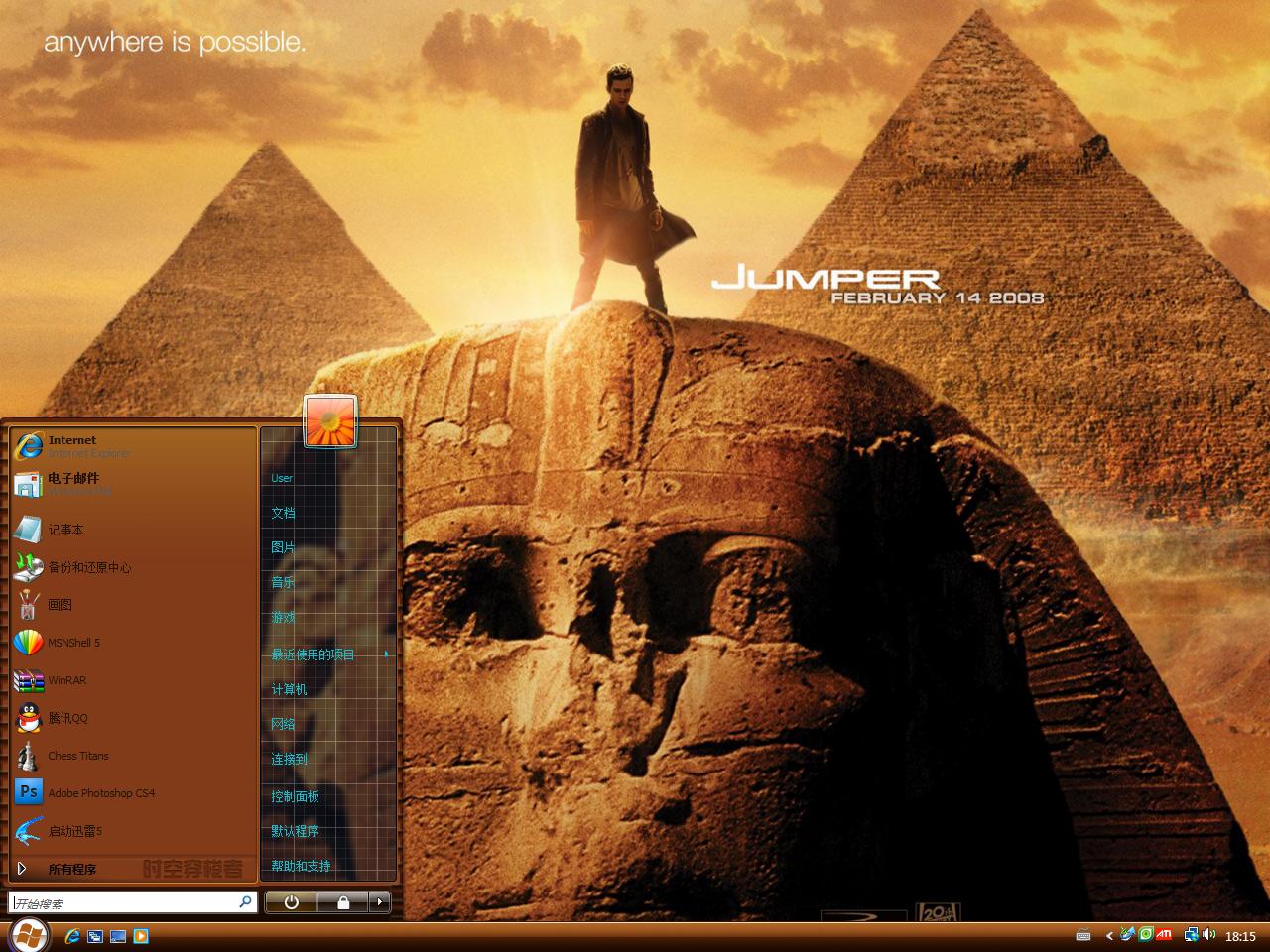Launch WinRAR from Start menu
Viewport: 1270px width, 952px height.
point(132,680)
